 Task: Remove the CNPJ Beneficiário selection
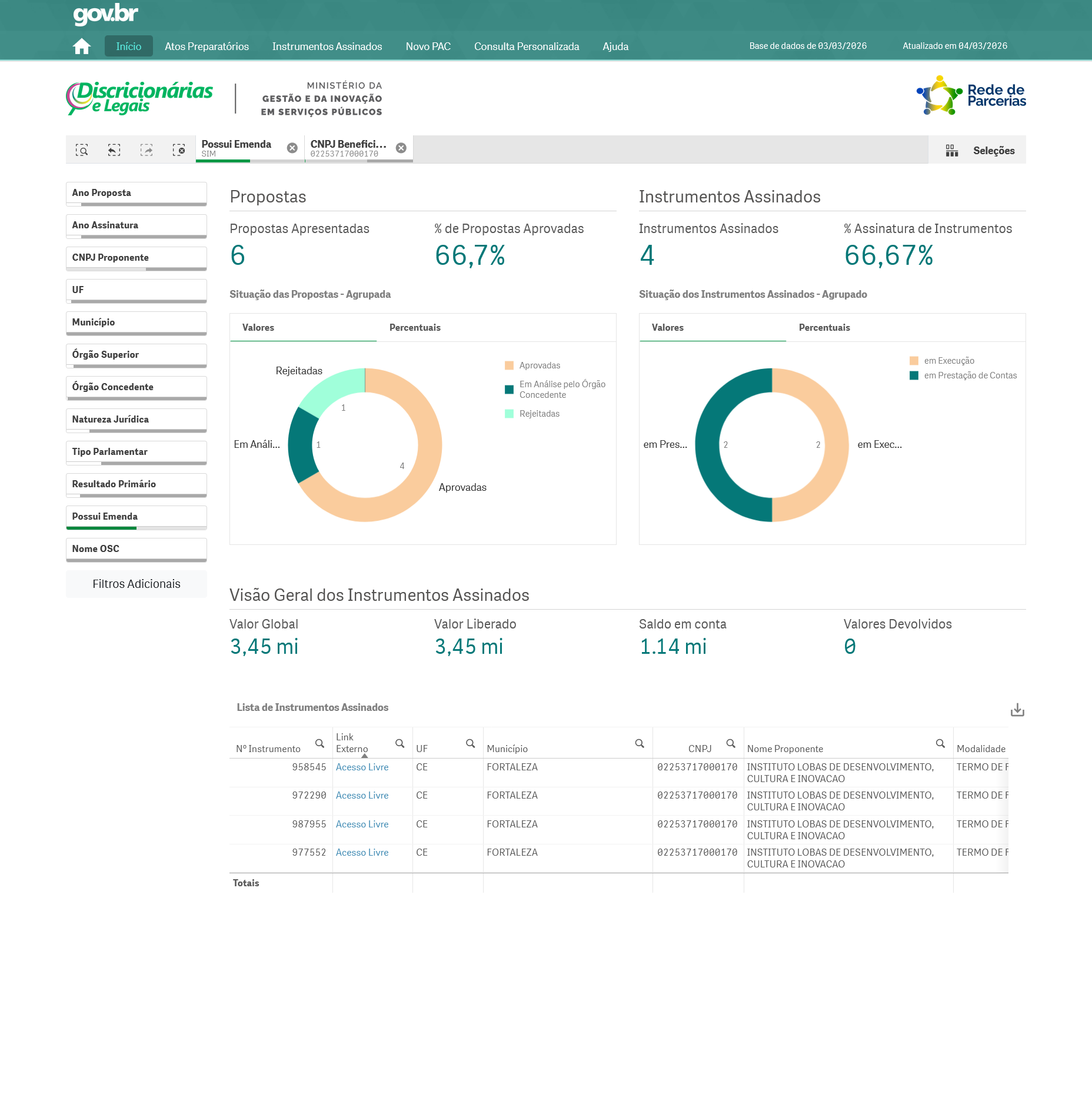[x=401, y=148]
